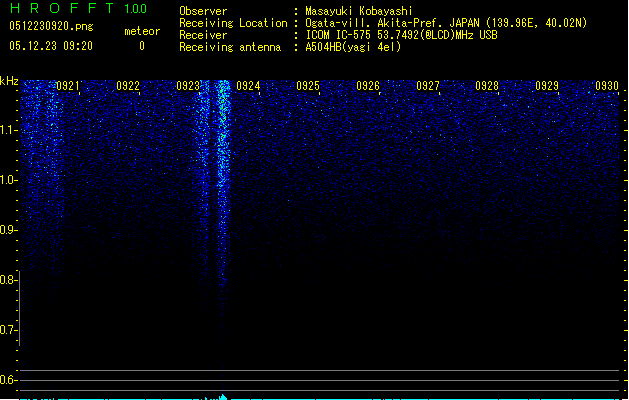The image size is (629, 400).
Task: Click the 0923 time marker
Action: pos(188,86)
